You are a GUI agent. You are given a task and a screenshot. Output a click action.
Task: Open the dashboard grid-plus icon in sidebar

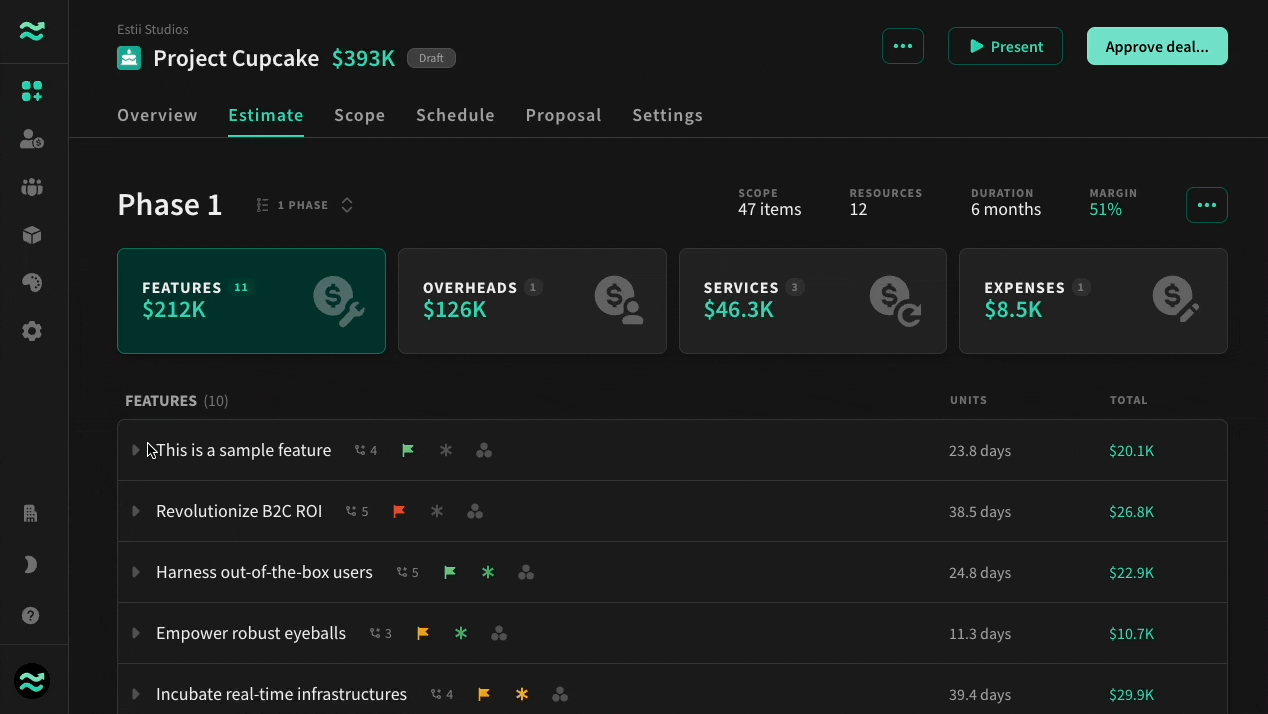click(32, 91)
